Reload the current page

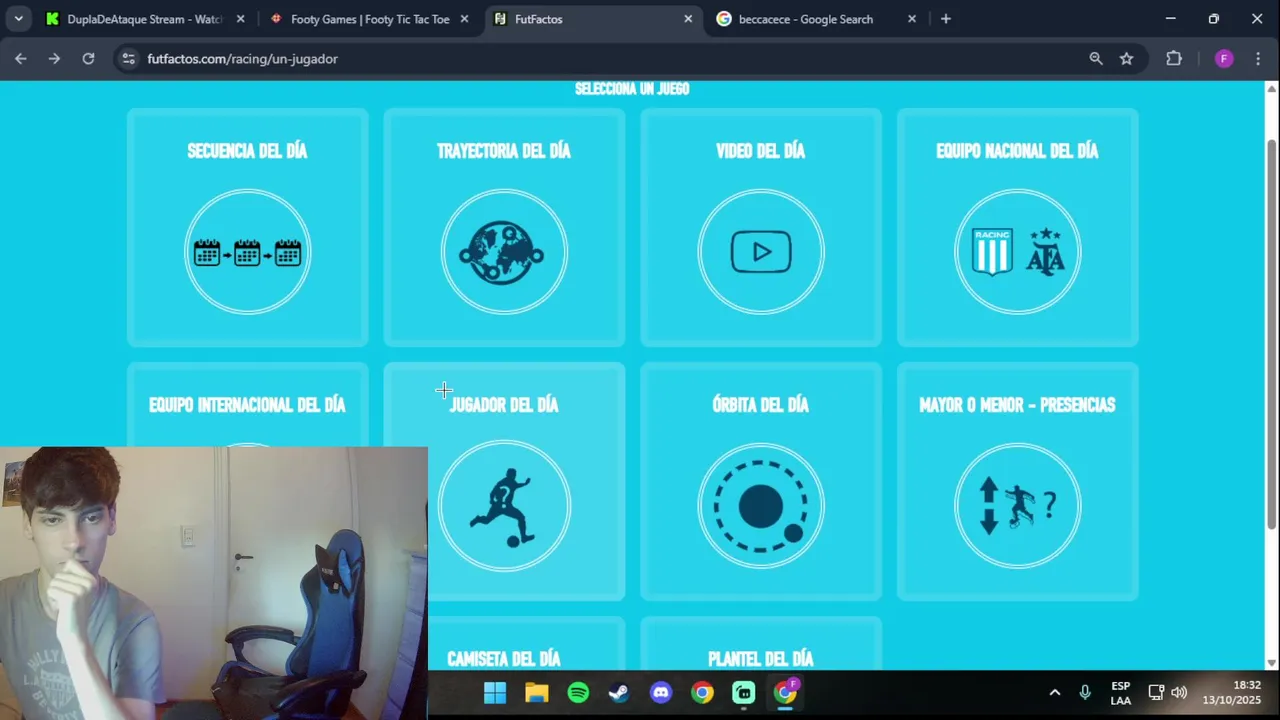coord(88,59)
